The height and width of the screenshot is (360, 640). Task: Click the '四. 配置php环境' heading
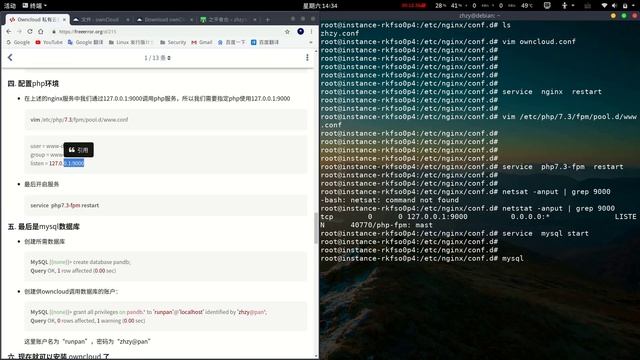33,84
